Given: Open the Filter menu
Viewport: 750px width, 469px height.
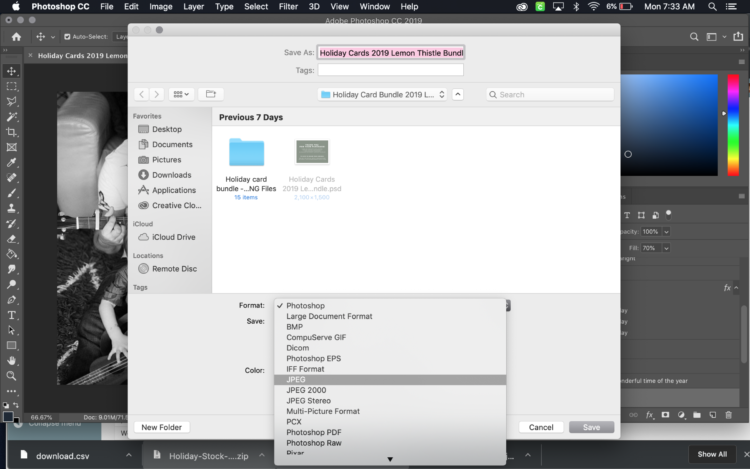Looking at the screenshot, I should [x=288, y=7].
